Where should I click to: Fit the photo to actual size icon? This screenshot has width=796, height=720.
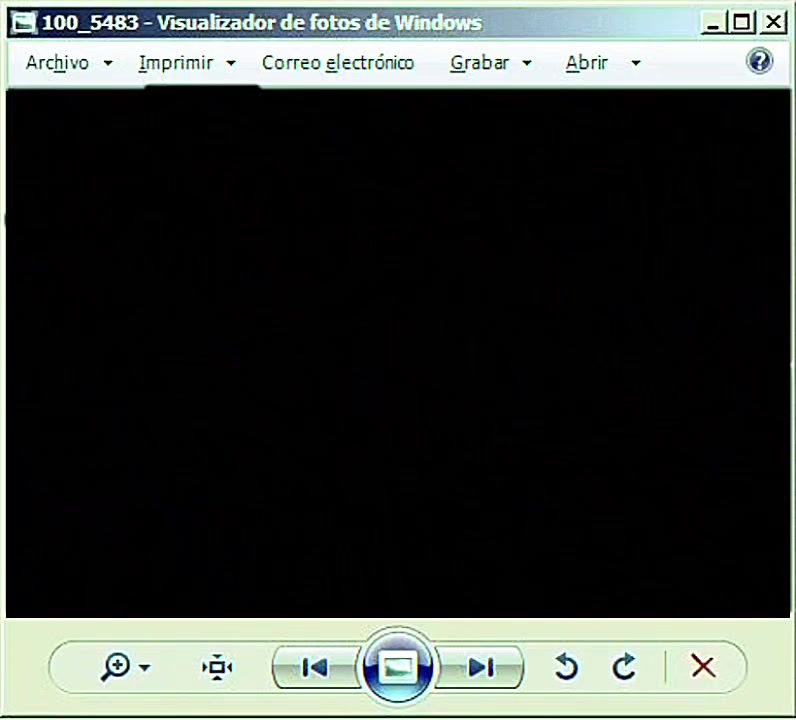(x=217, y=667)
